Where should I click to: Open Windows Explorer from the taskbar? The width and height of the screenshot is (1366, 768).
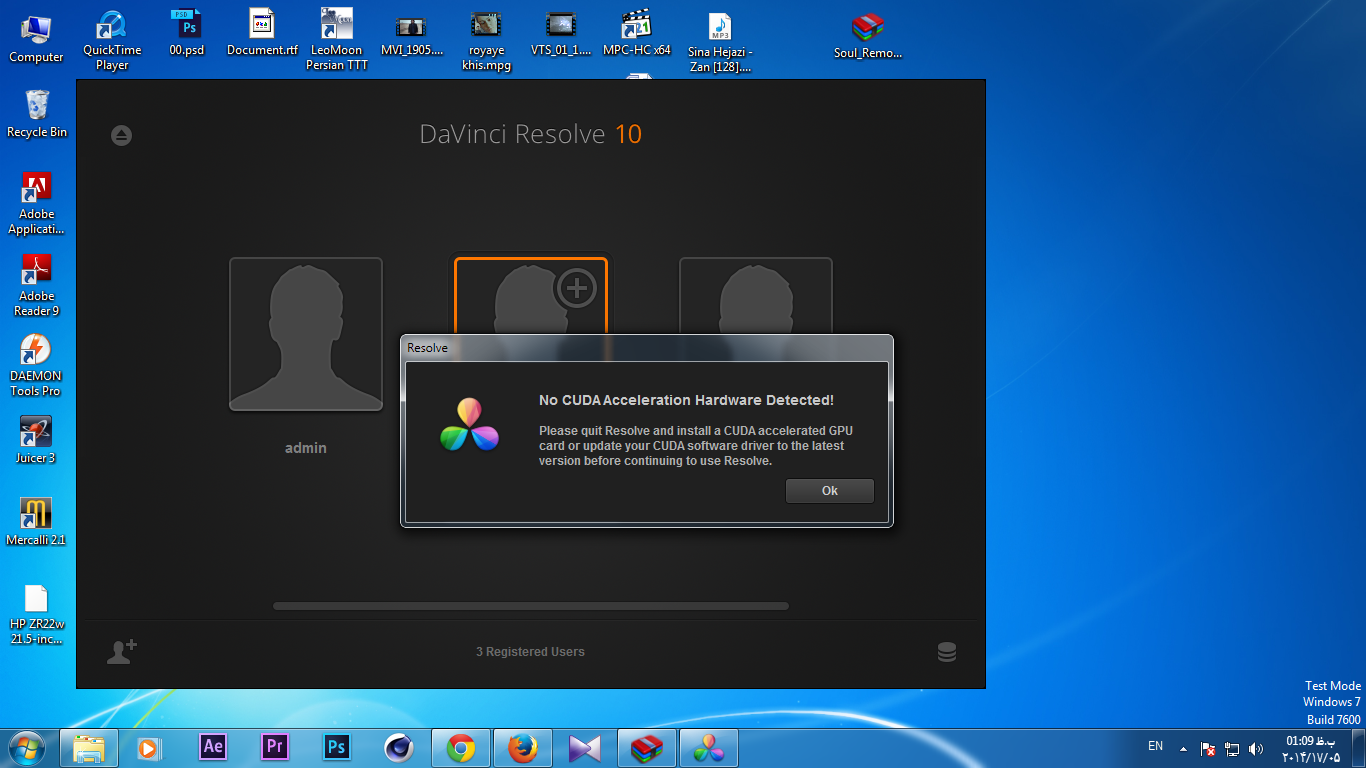tap(89, 748)
